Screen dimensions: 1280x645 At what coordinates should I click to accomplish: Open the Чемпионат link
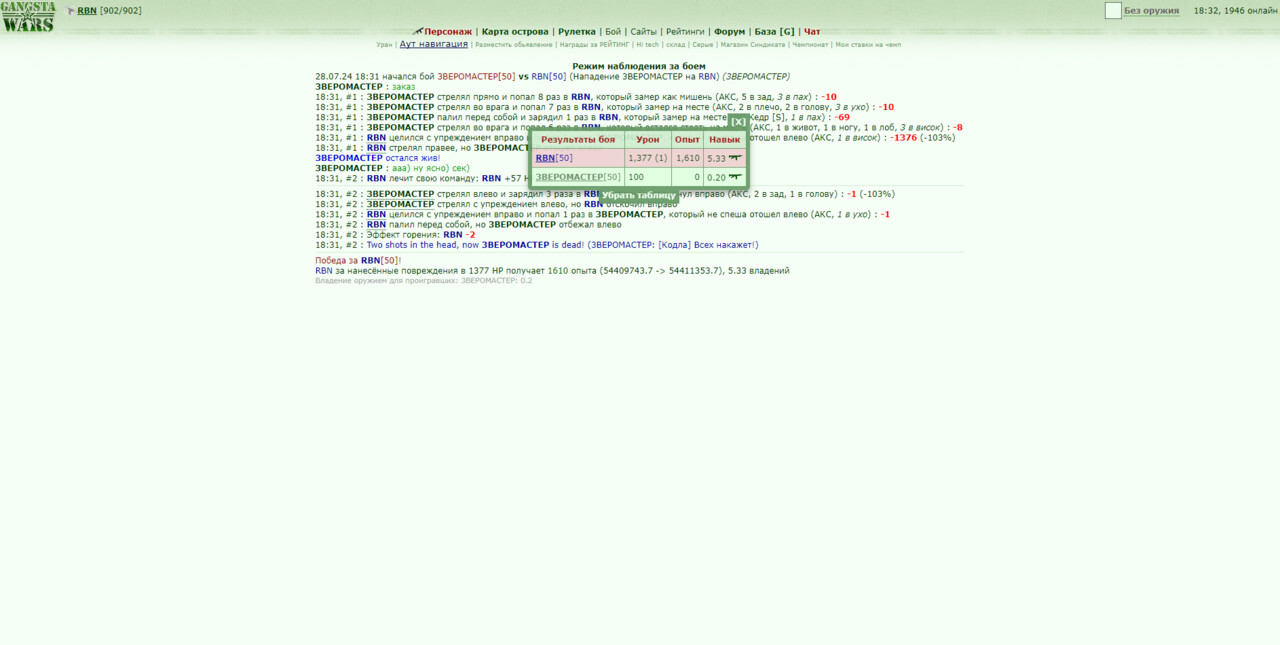pyautogui.click(x=811, y=45)
